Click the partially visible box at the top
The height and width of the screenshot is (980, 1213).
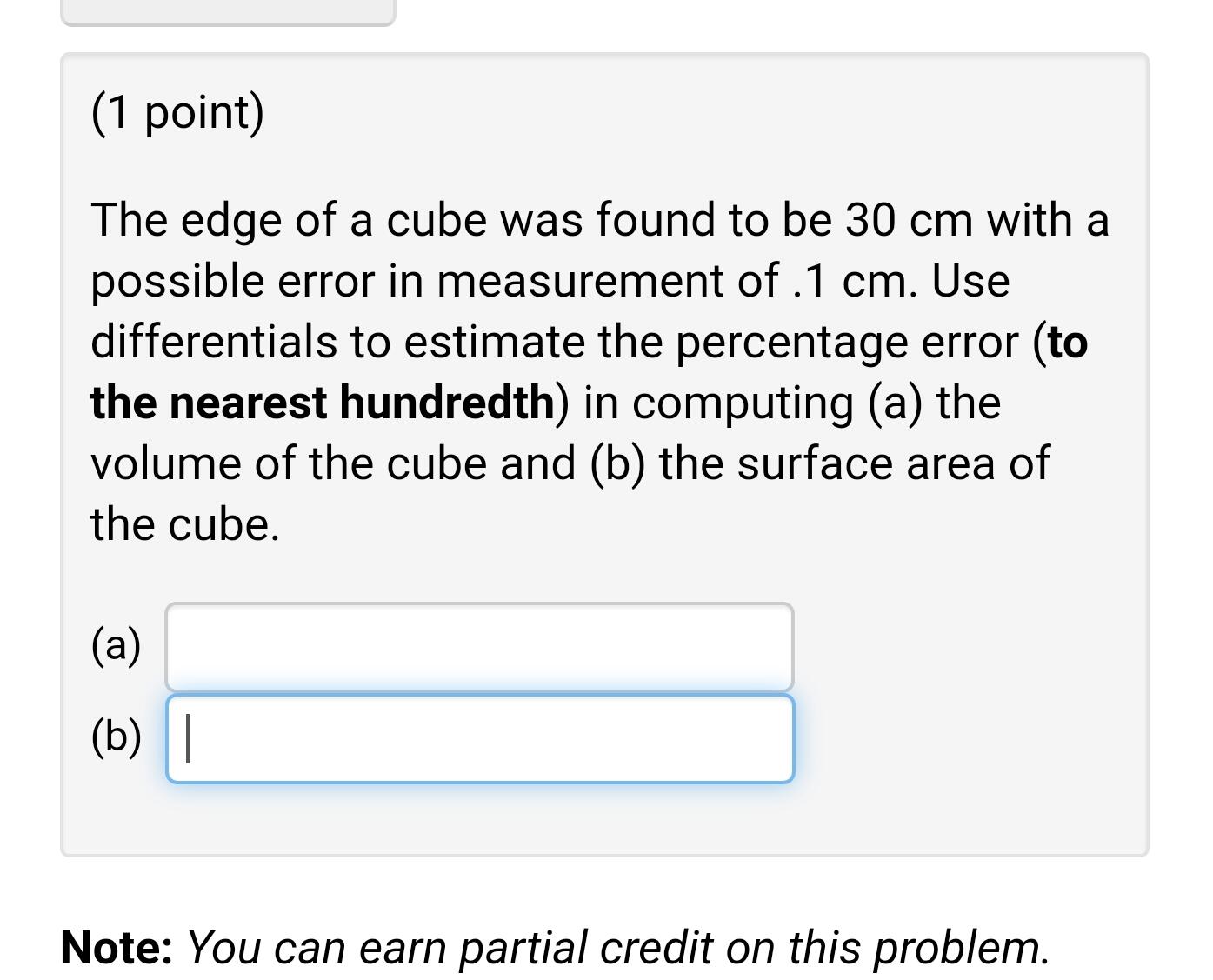point(228,10)
